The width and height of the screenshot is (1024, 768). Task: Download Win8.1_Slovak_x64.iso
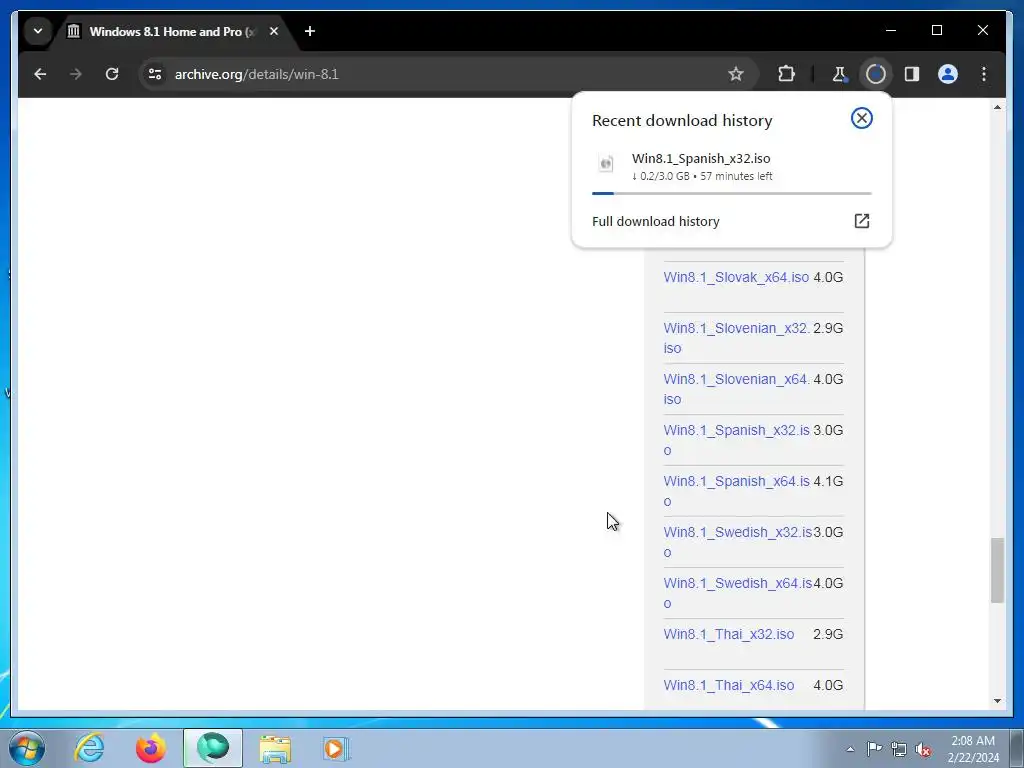[736, 277]
